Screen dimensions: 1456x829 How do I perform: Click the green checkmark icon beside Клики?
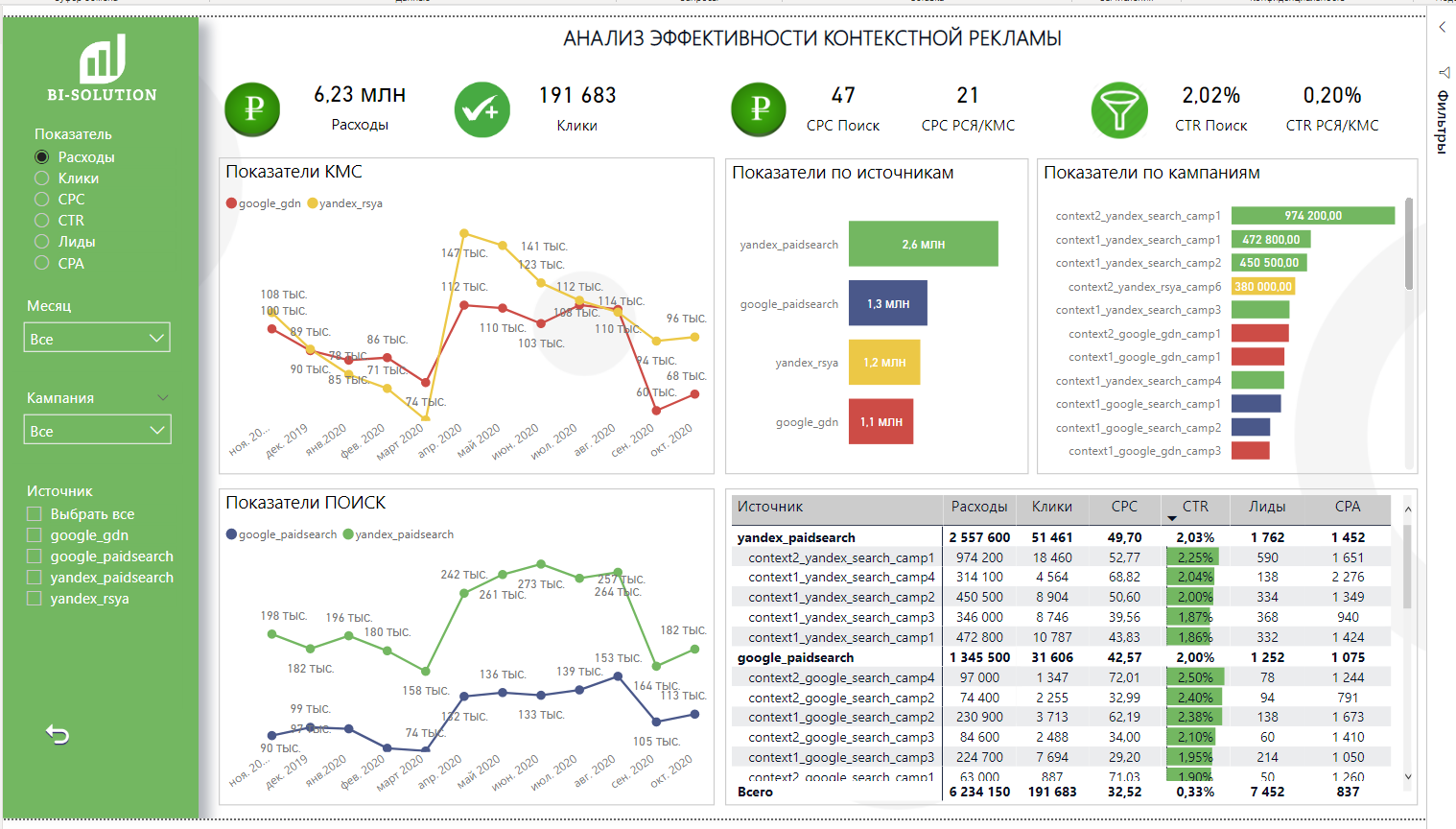pos(481,109)
